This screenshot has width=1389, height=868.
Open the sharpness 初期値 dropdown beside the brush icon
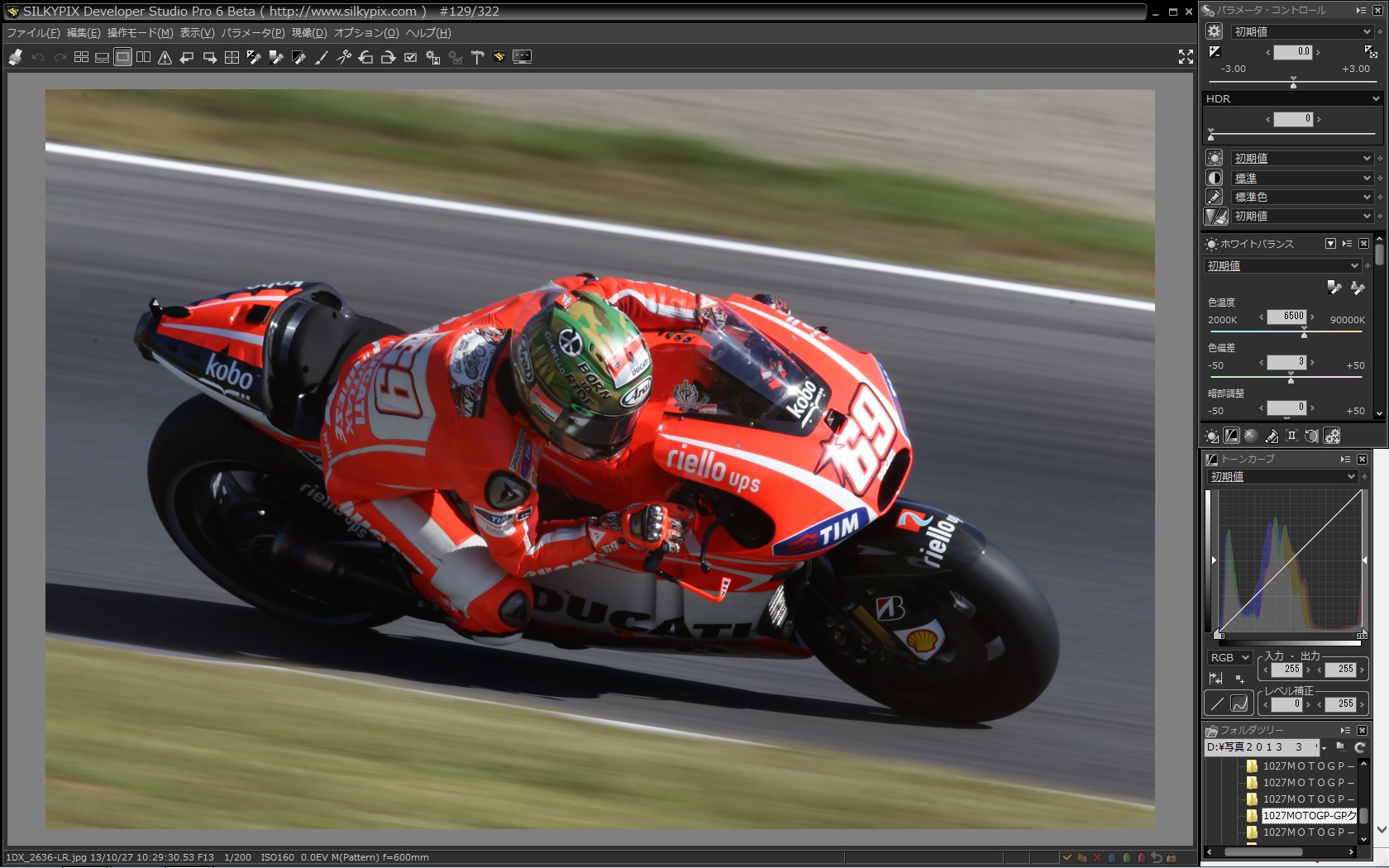(1301, 216)
